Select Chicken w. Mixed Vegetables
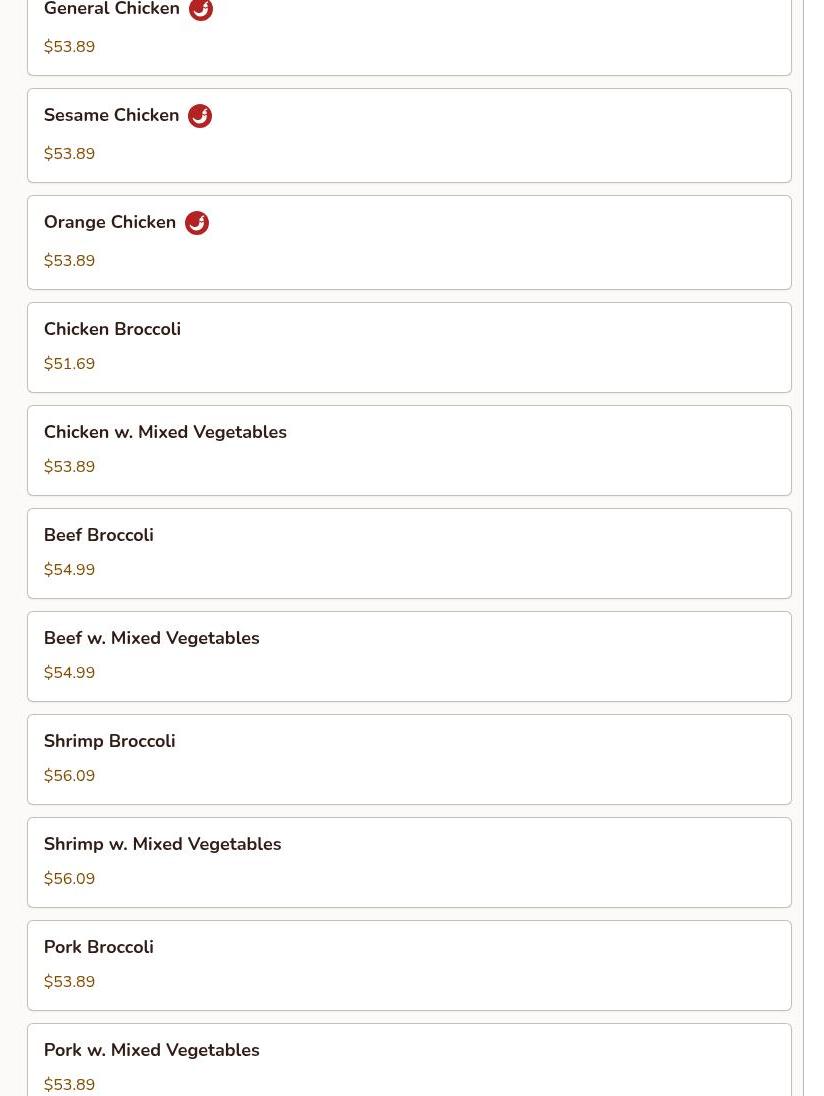Image resolution: width=824 pixels, height=1096 pixels. [x=409, y=450]
